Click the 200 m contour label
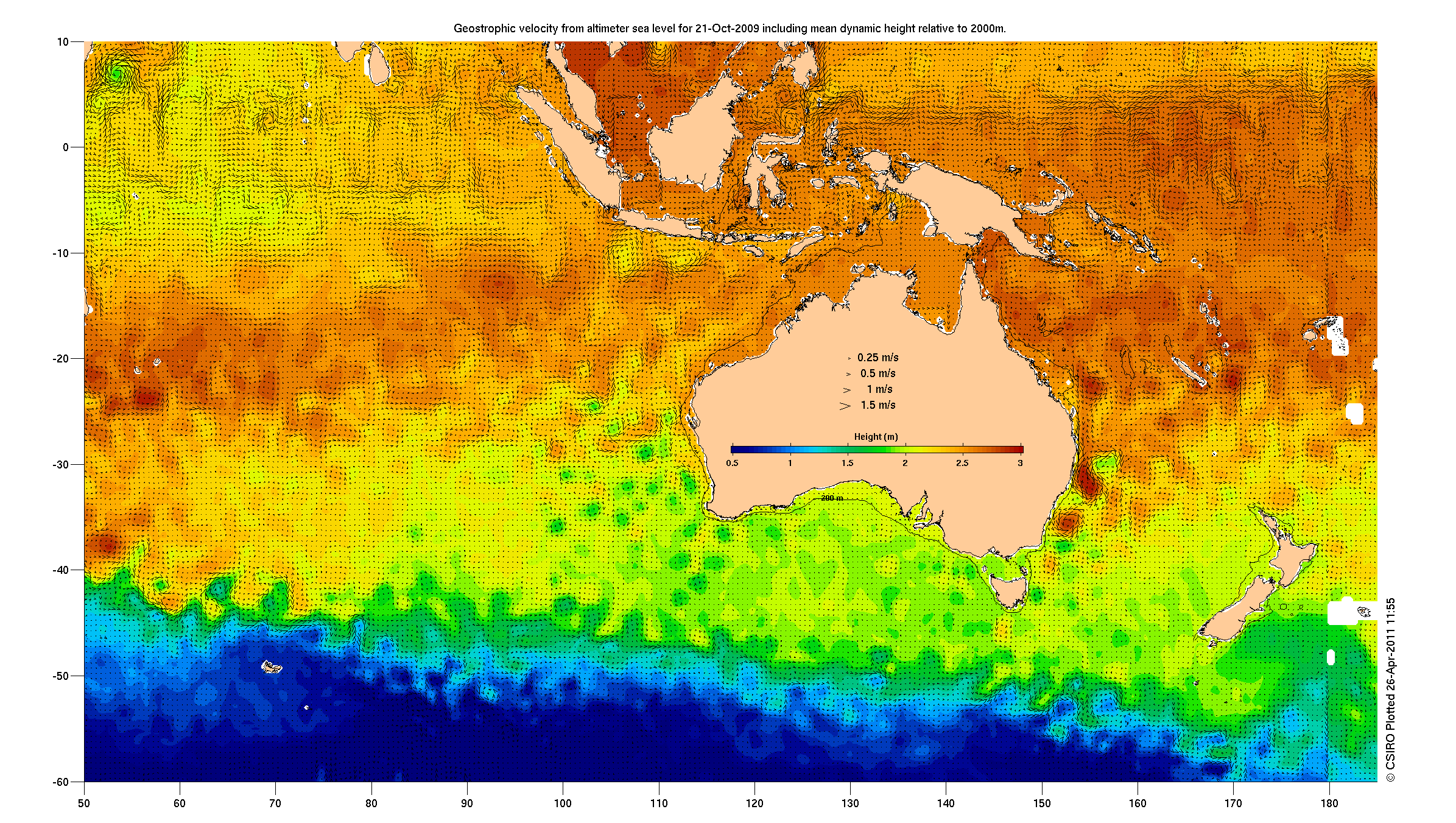 coord(832,498)
